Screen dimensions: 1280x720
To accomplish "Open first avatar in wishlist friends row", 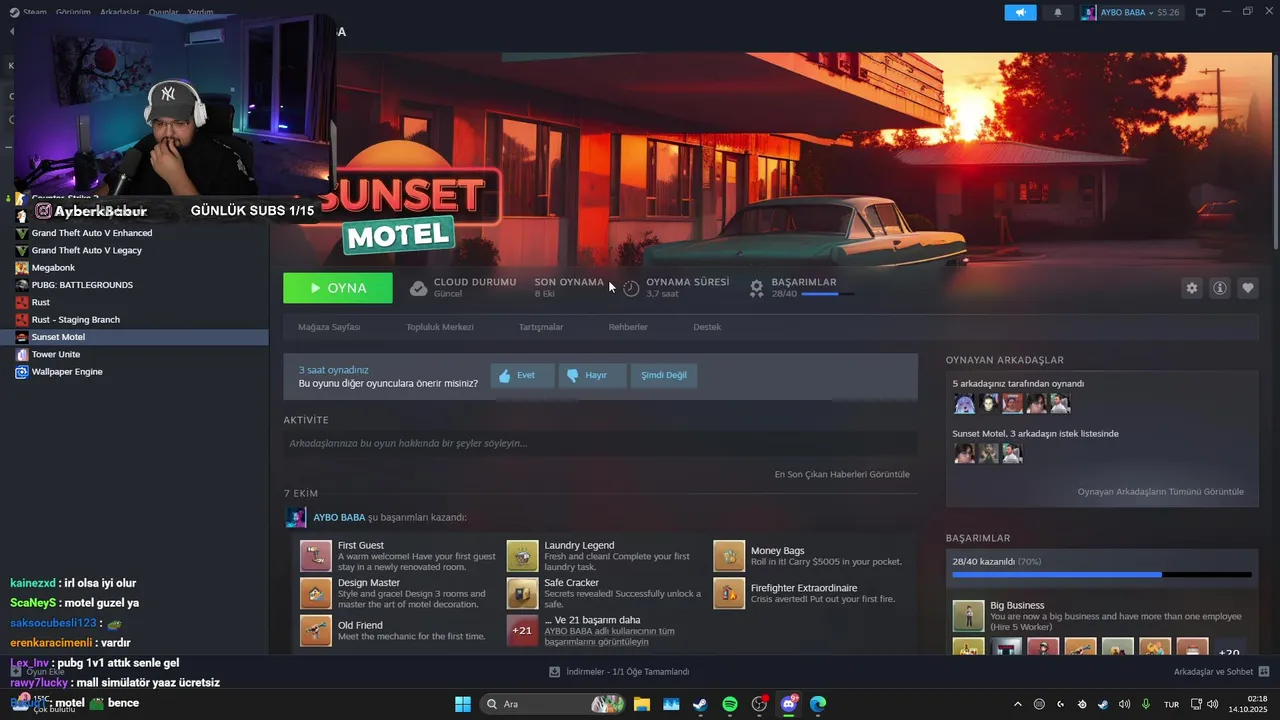I will pos(964,453).
